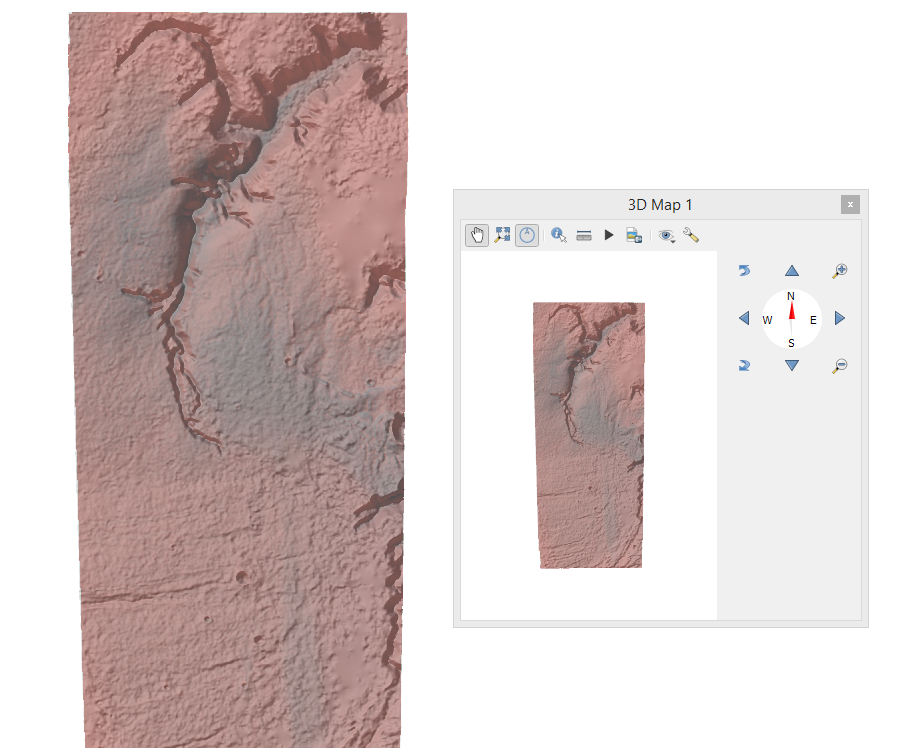Click Zoom Full to fit the terrain extent
The height and width of the screenshot is (748, 904).
point(502,235)
